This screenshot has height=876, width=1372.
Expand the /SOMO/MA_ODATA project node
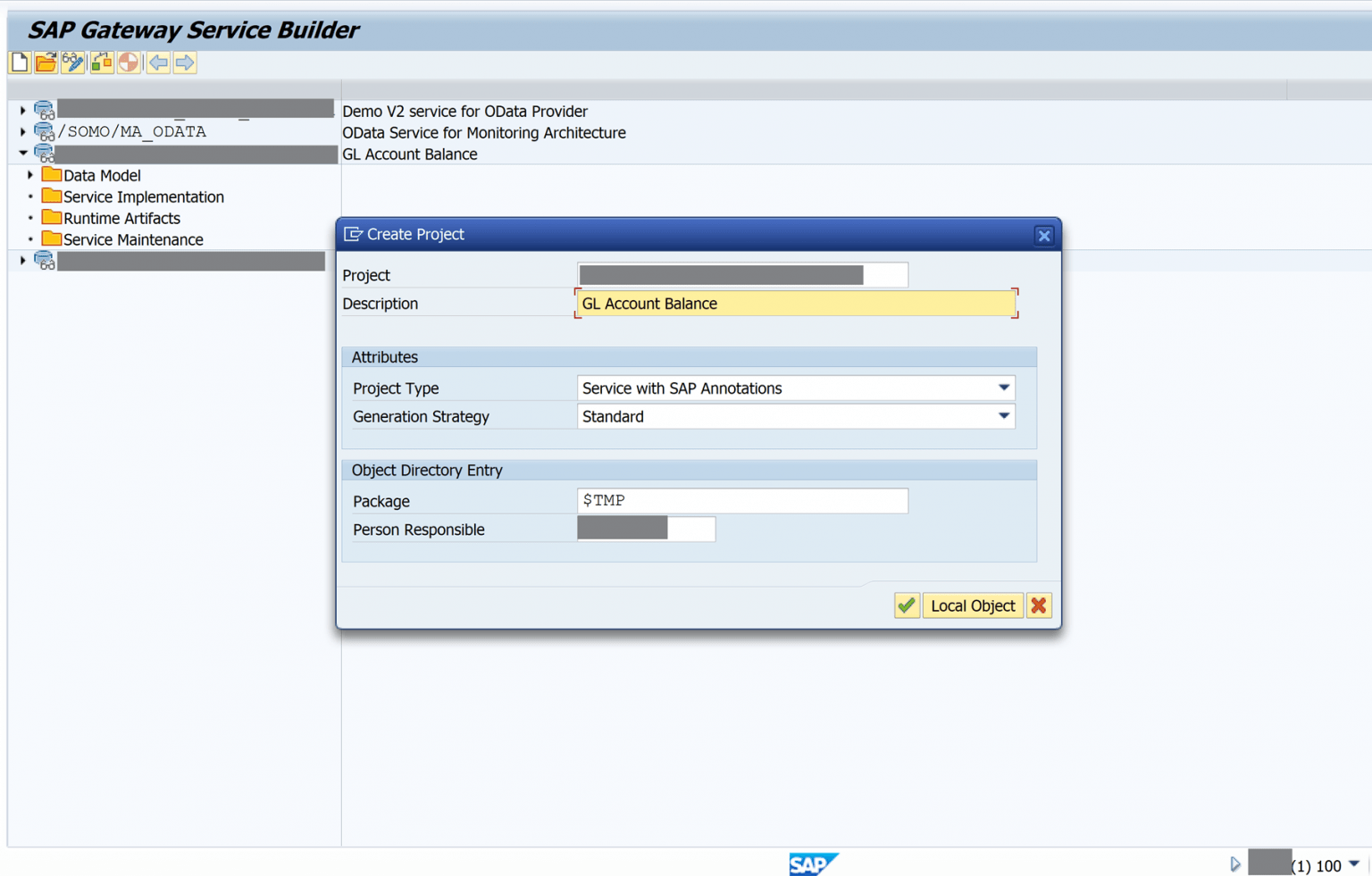coord(21,131)
